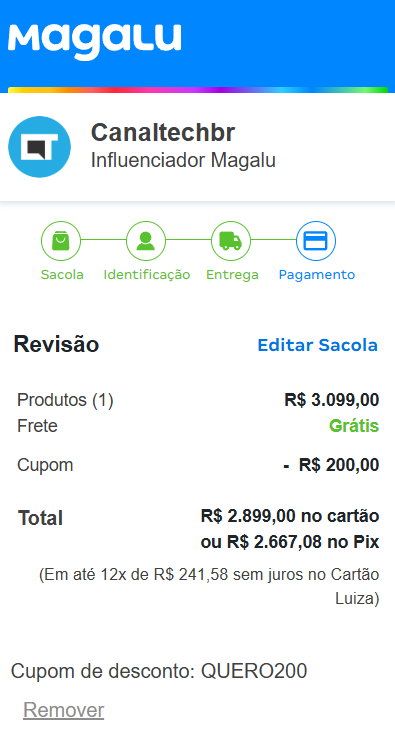Click the Canaltechbr influencer name
Viewport: 395px width, 741px height.
(163, 133)
